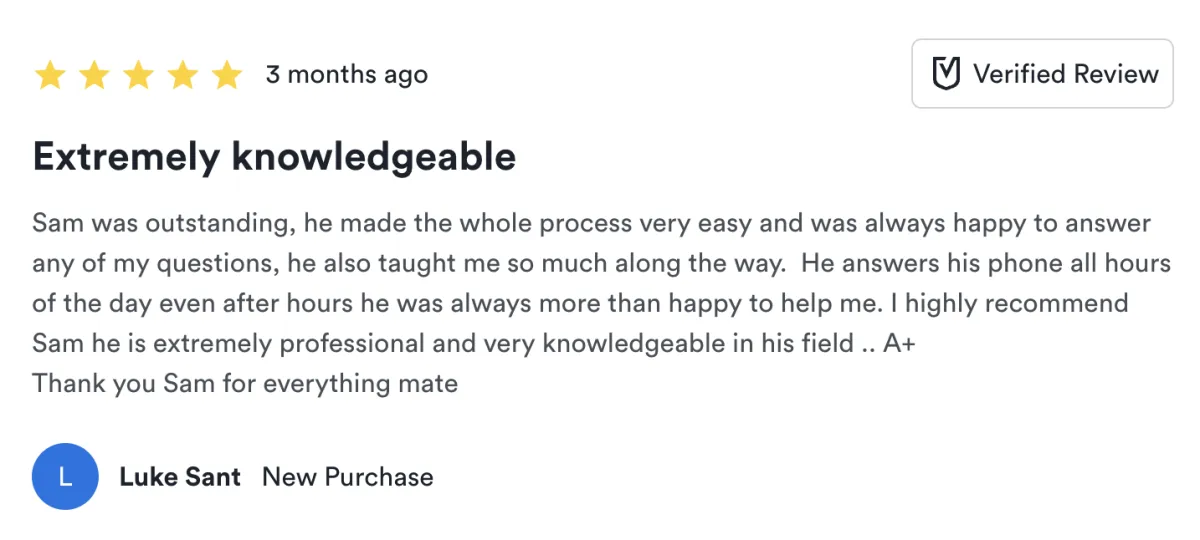Click the Verified Review text label
The width and height of the screenshot is (1200, 540).
[1065, 74]
